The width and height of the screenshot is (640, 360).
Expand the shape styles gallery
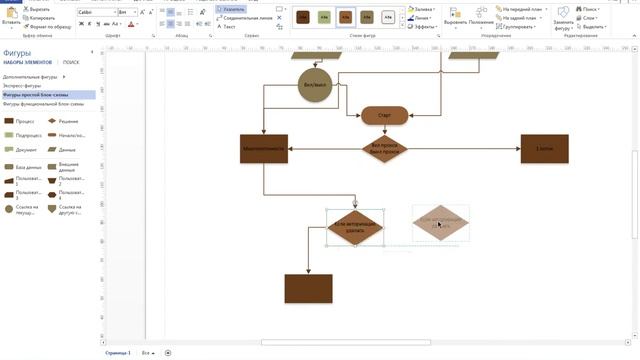click(402, 26)
